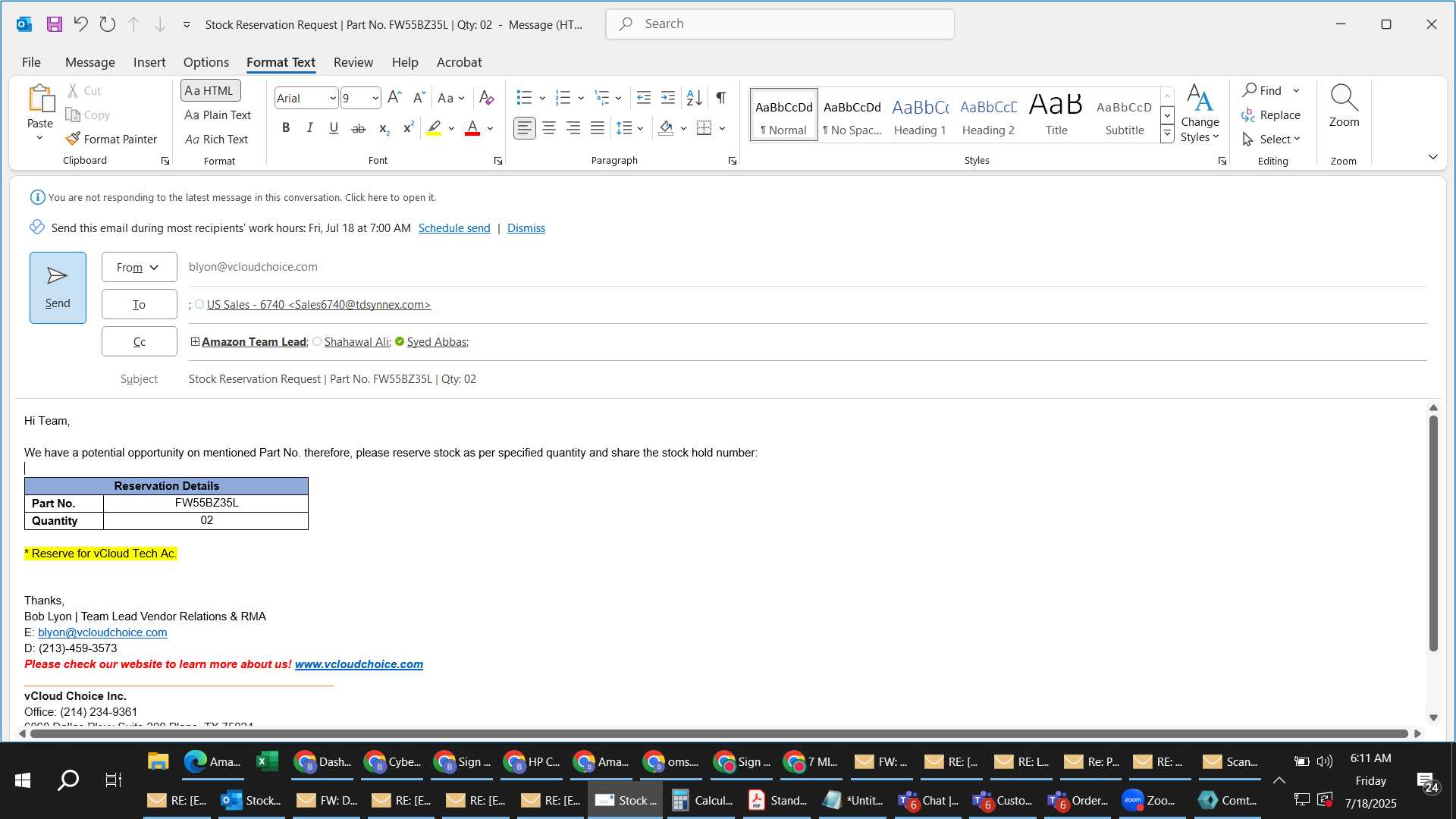
Task: Click the Redo icon
Action: (x=108, y=24)
